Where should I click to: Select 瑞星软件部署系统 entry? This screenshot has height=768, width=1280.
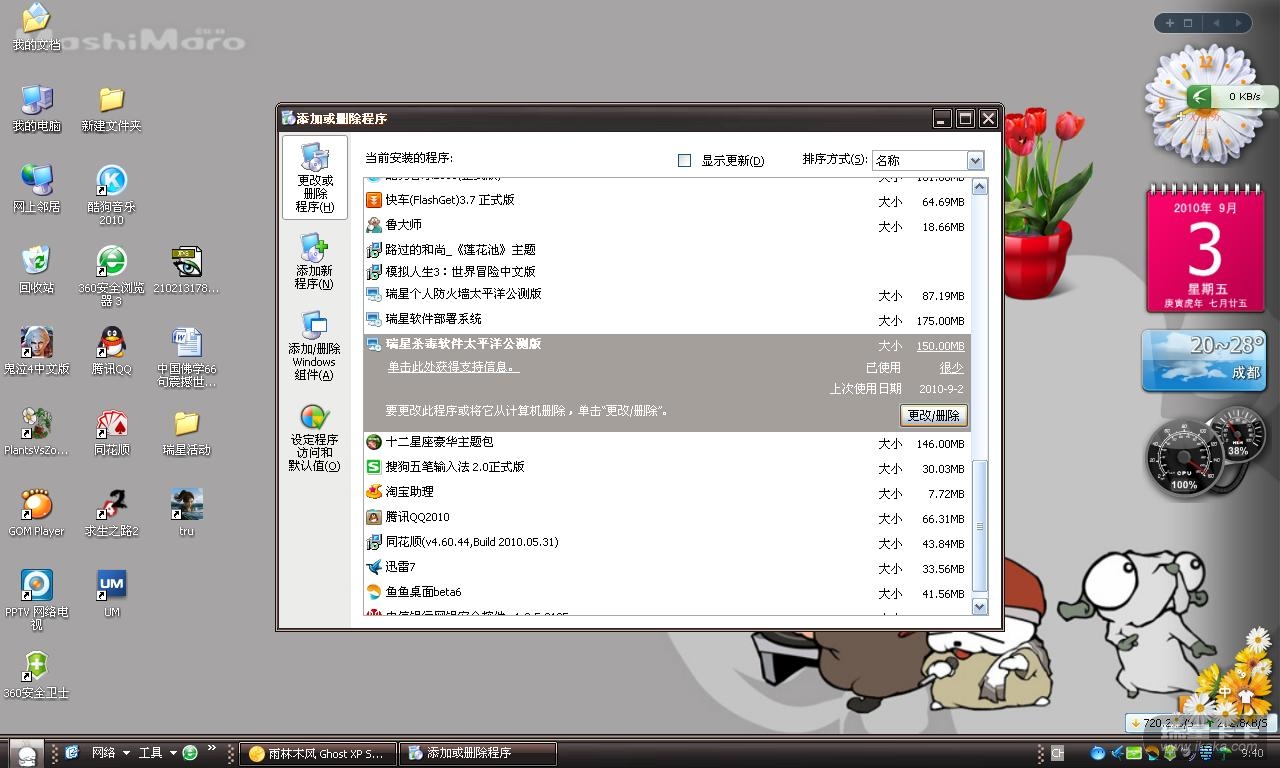coord(667,320)
